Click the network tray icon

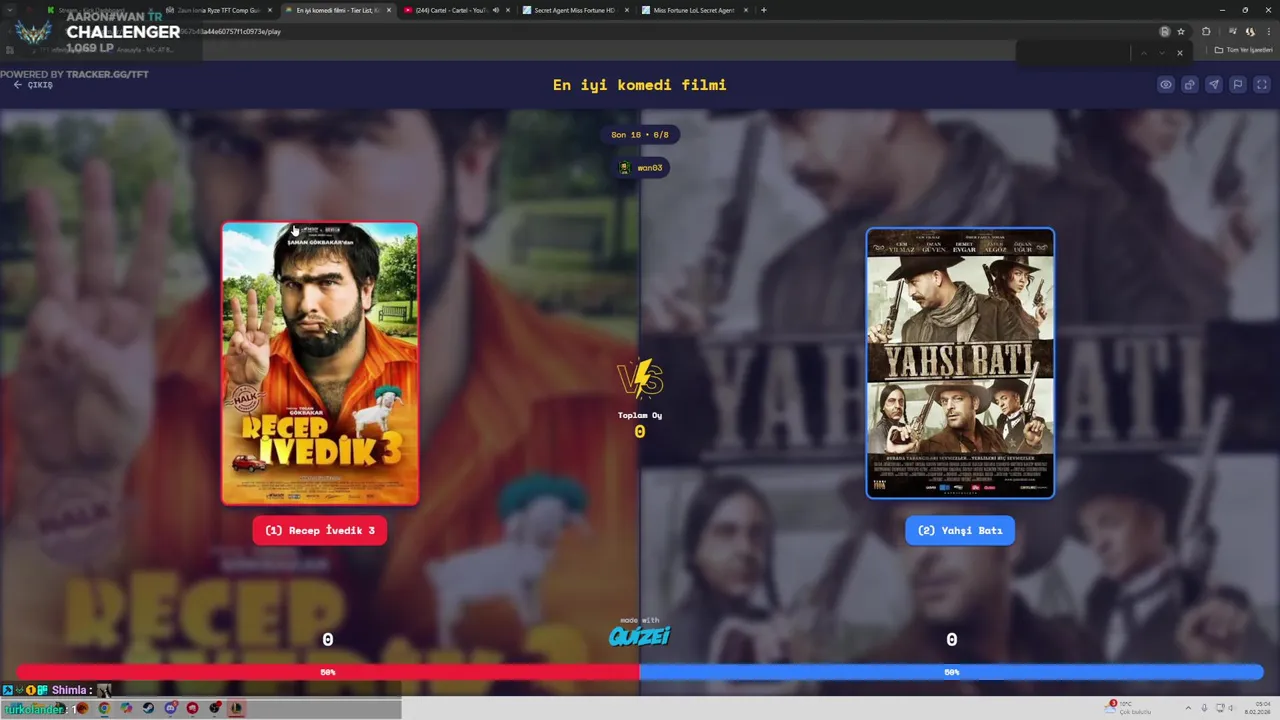(1220, 708)
